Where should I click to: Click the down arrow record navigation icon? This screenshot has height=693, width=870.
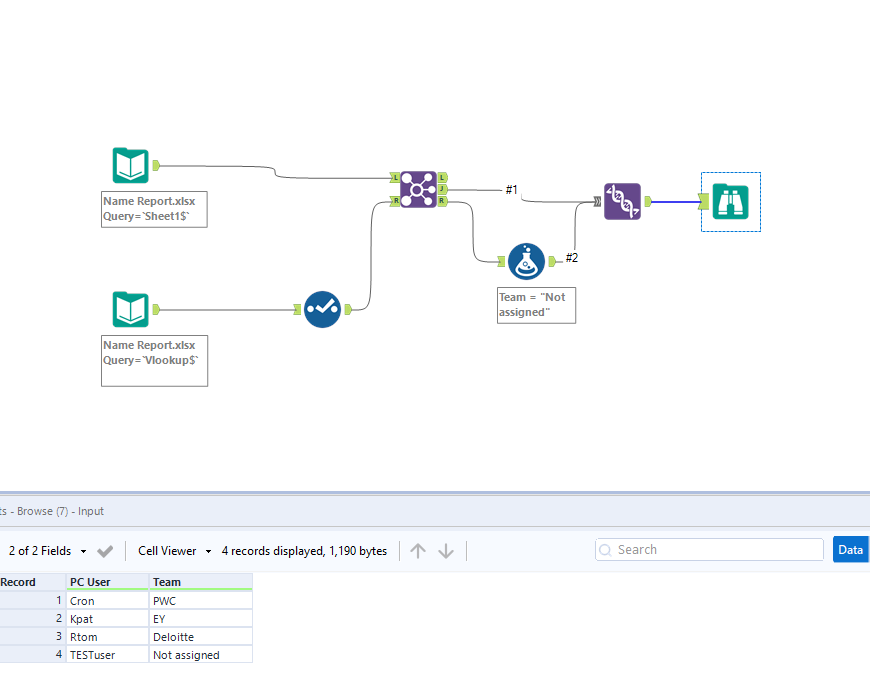click(x=445, y=550)
